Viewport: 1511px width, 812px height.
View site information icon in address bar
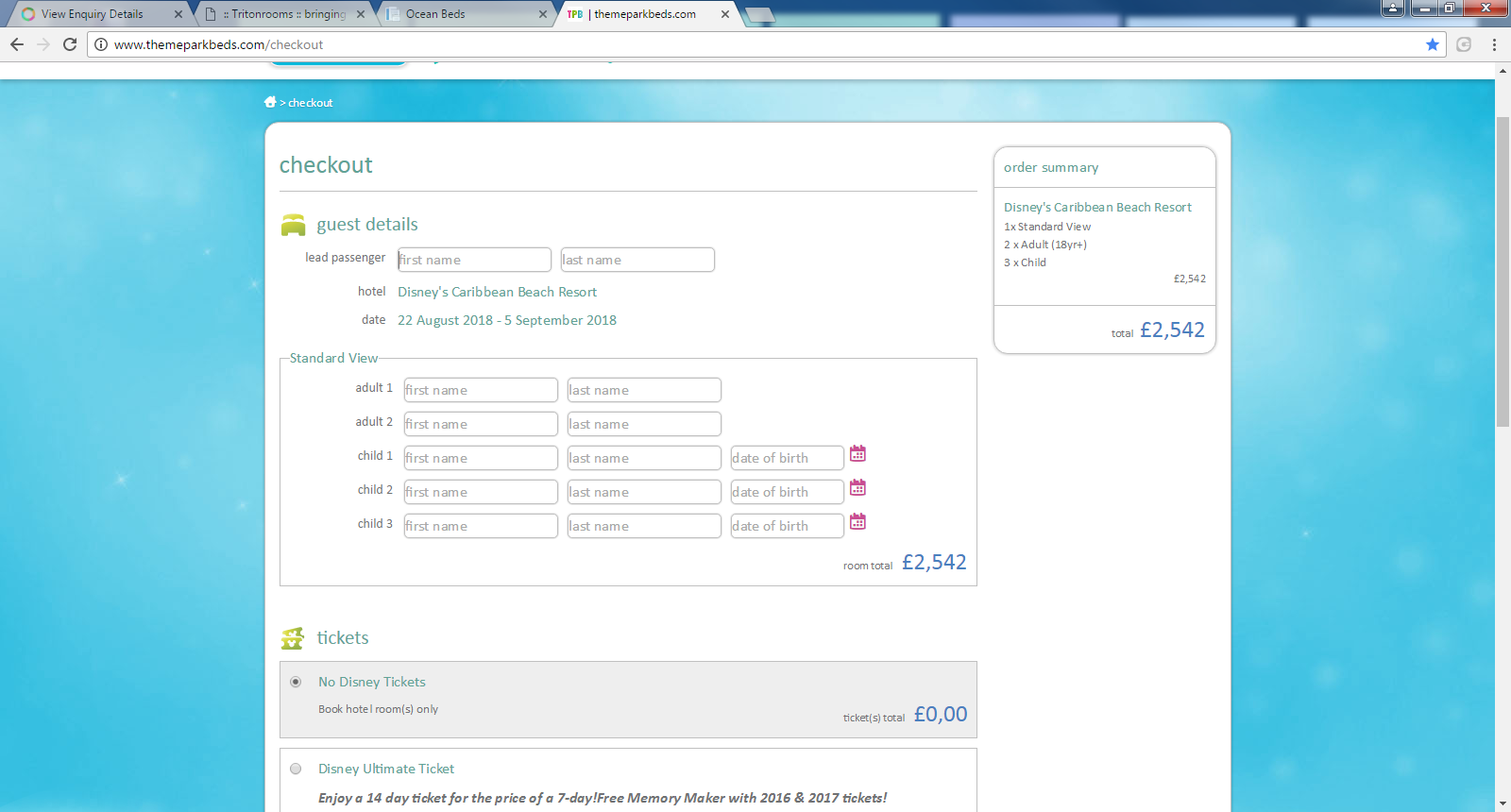pos(101,44)
